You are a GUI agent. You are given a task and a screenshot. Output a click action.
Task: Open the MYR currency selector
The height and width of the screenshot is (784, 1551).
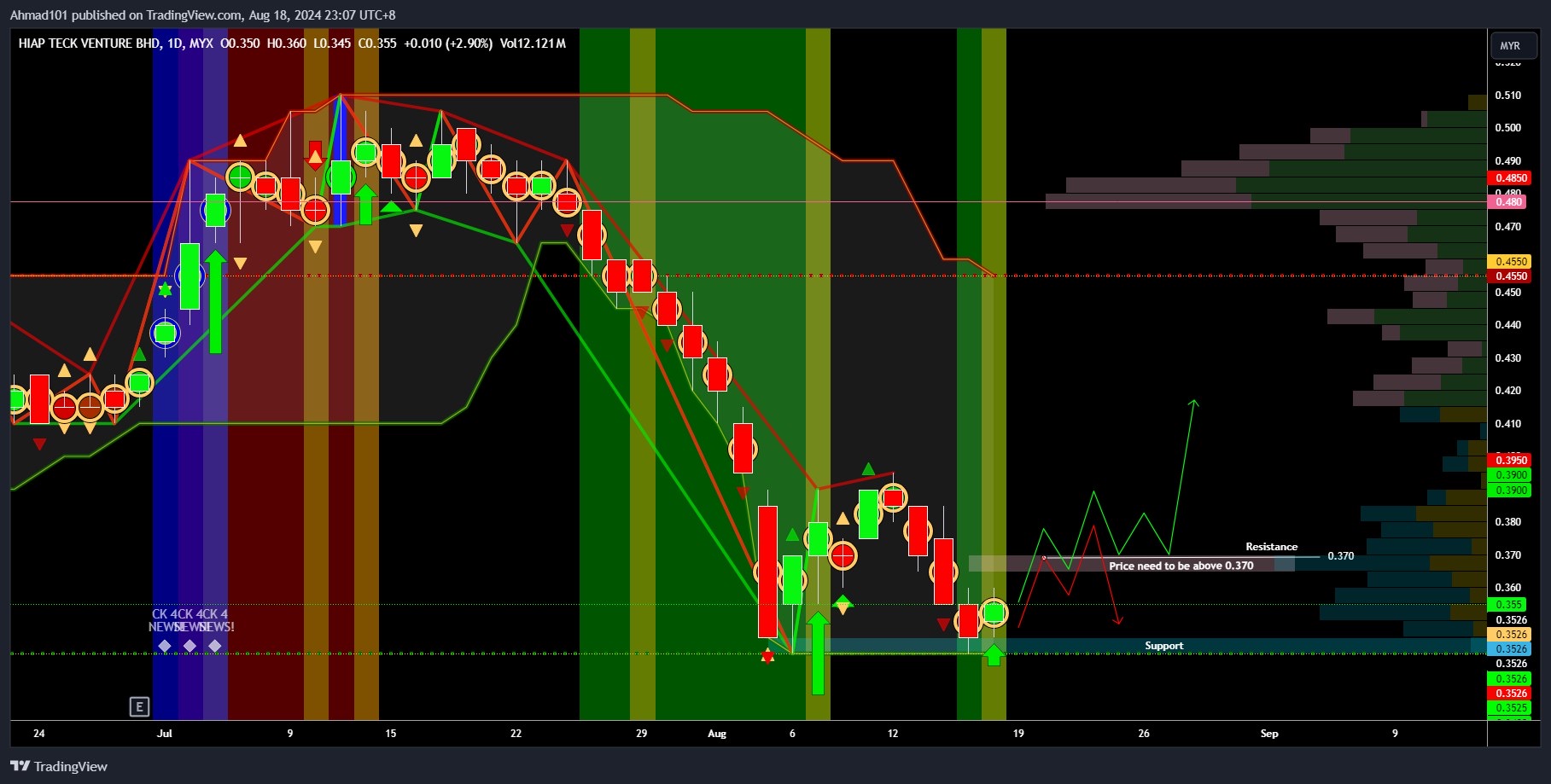point(1513,45)
